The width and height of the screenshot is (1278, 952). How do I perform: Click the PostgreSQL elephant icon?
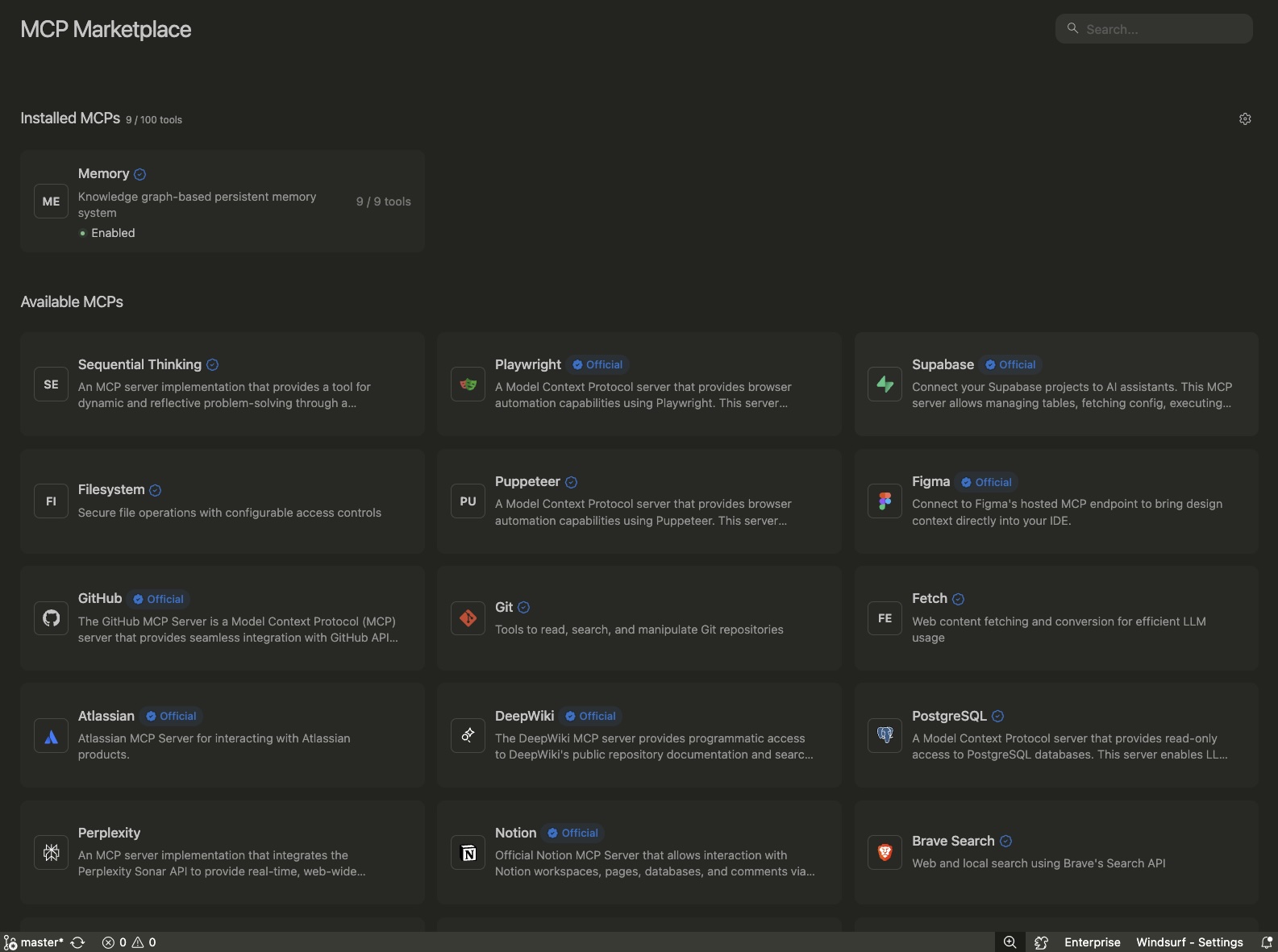click(885, 736)
